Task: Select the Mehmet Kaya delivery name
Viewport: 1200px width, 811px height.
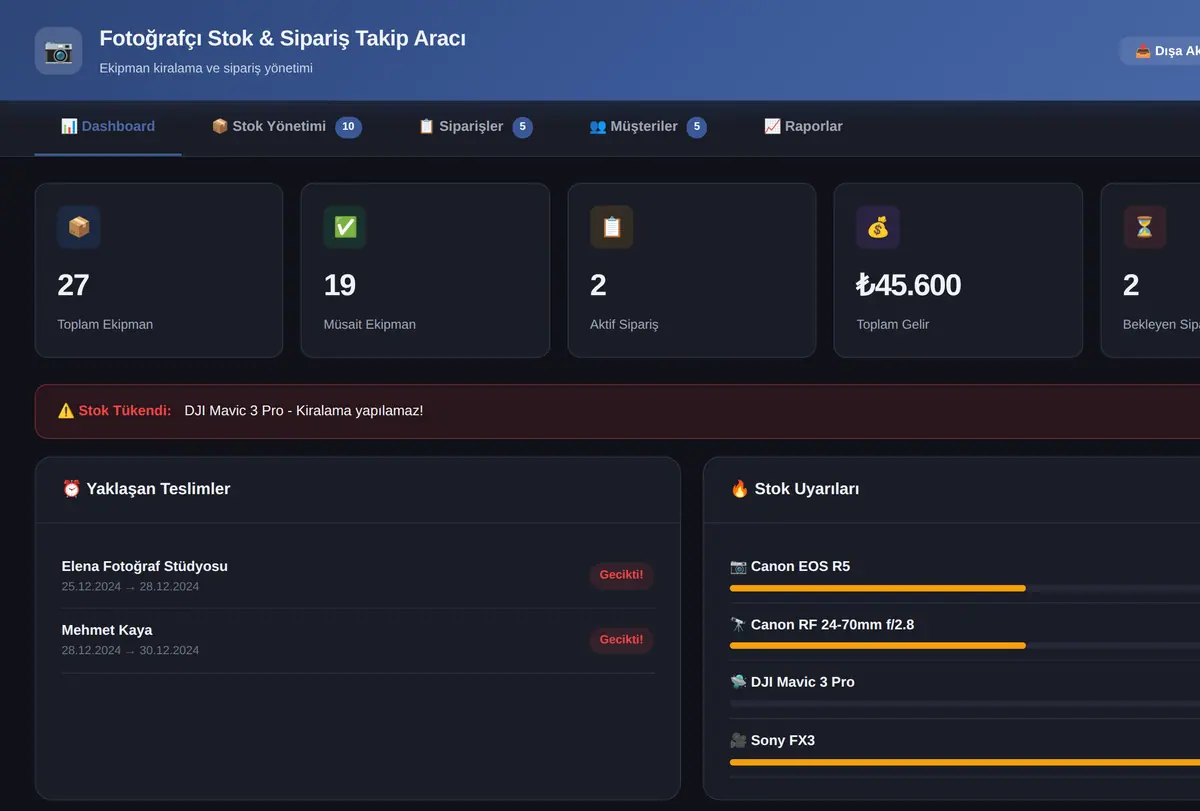Action: (107, 630)
